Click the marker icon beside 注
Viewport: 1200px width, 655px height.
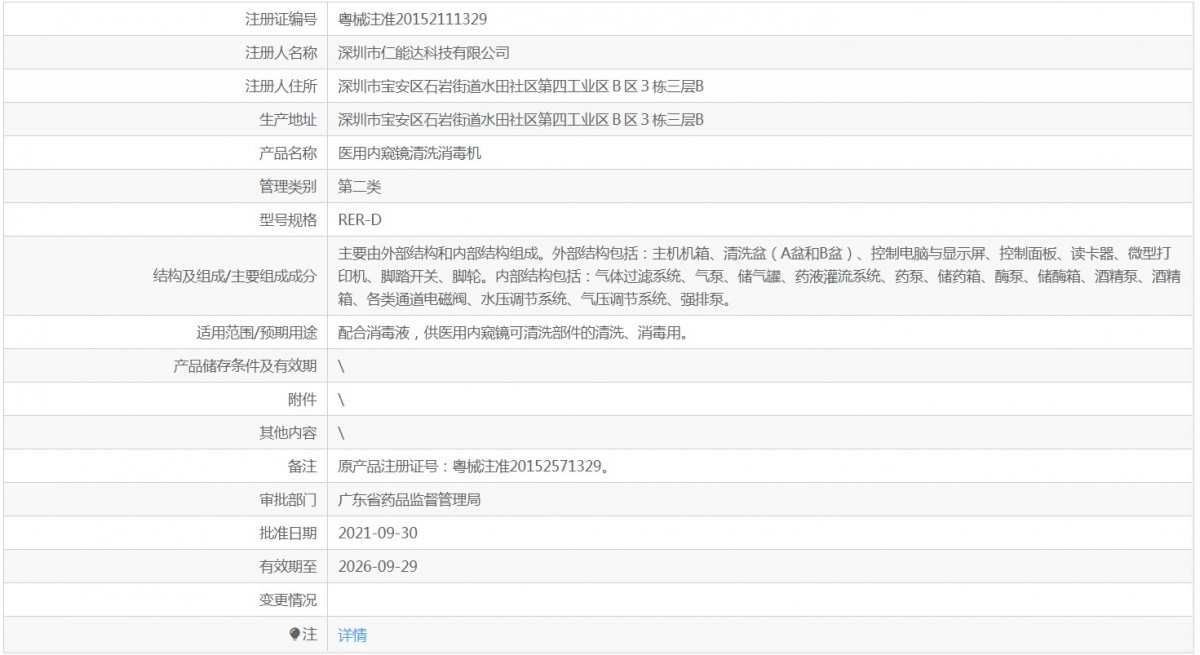click(294, 634)
